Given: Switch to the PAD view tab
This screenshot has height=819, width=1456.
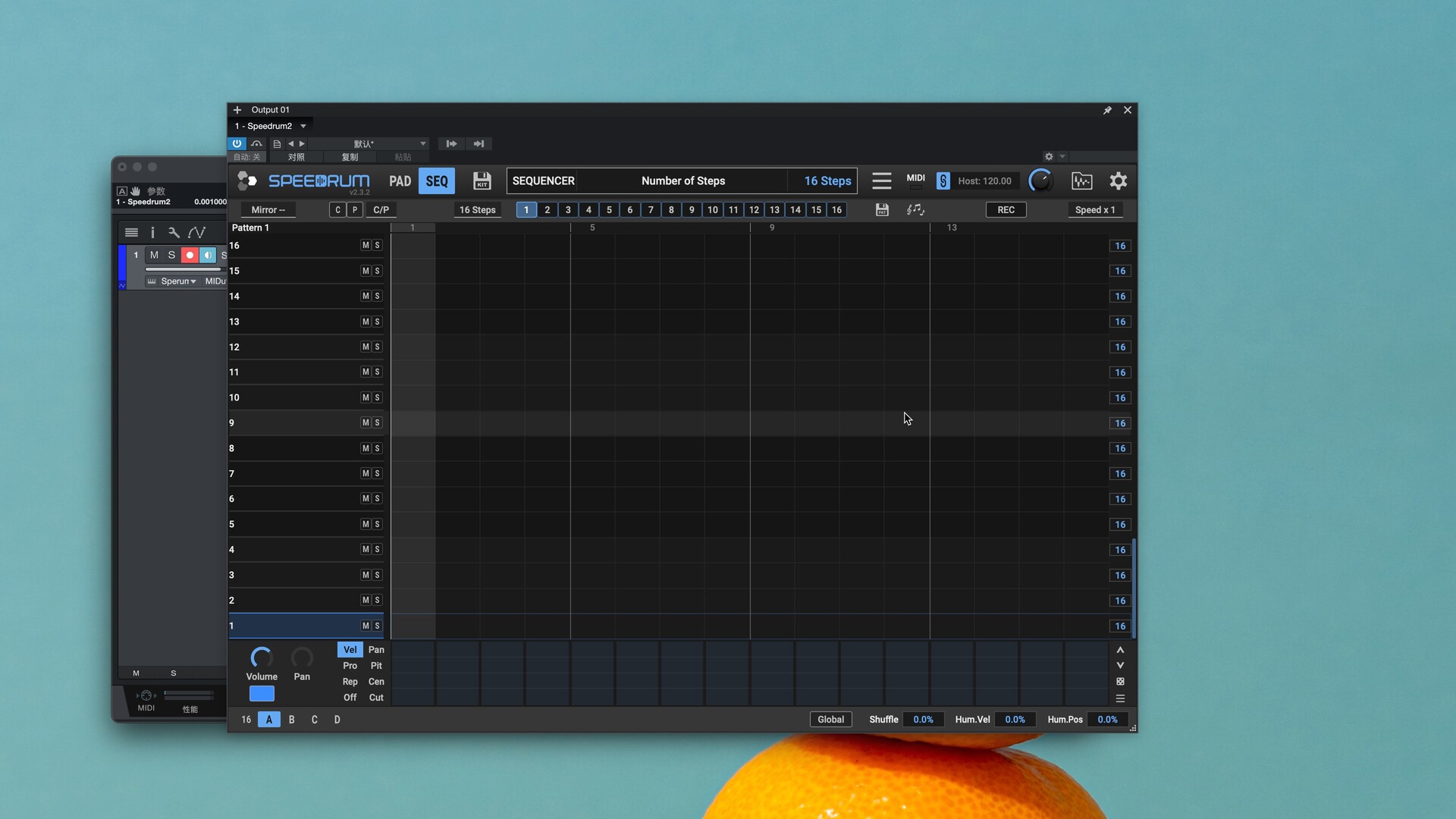Looking at the screenshot, I should [400, 181].
